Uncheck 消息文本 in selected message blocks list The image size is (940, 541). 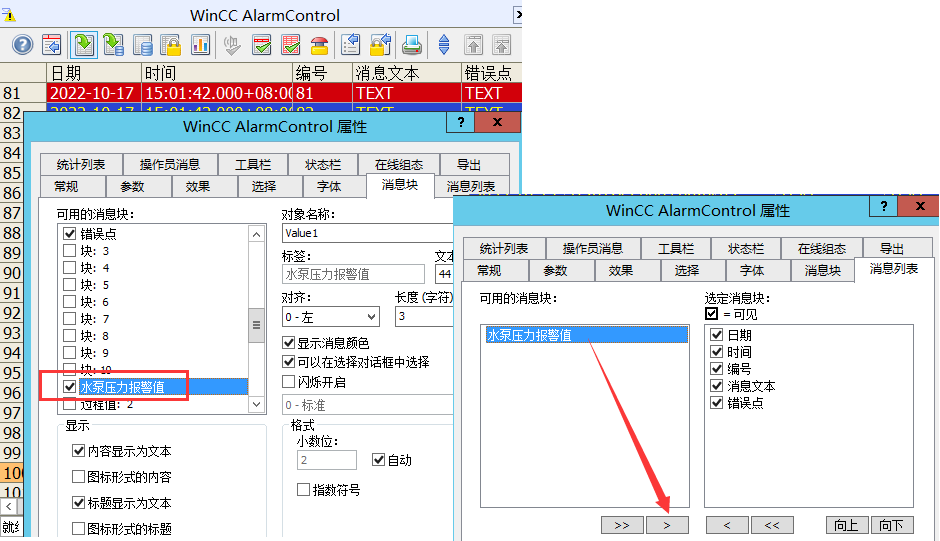(716, 386)
